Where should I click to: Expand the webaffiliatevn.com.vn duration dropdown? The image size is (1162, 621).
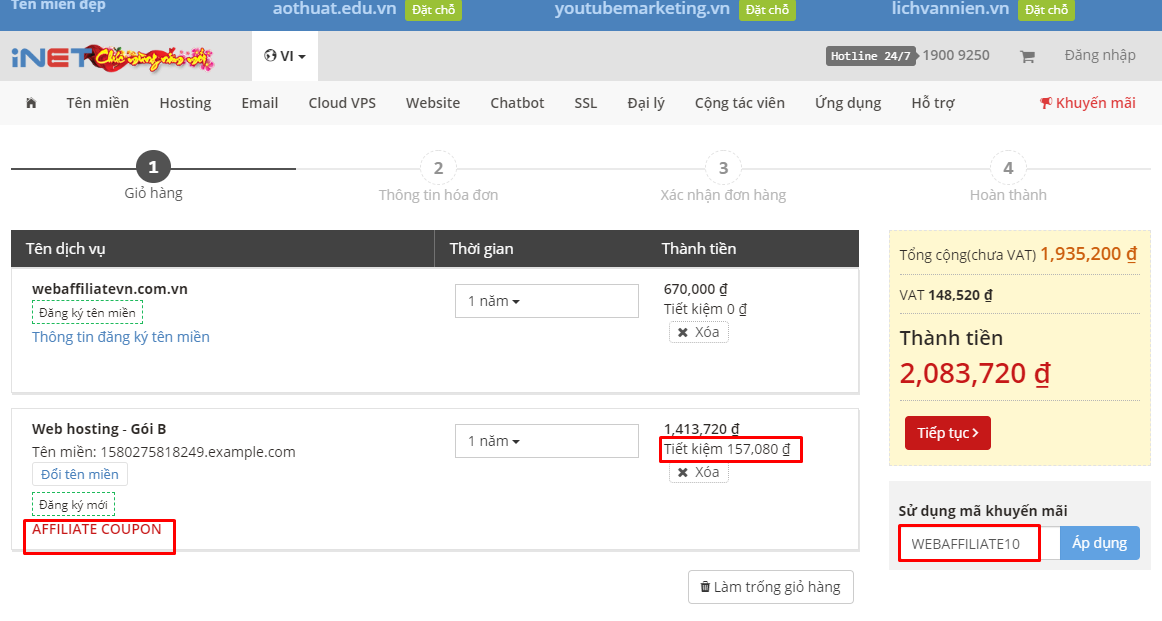pyautogui.click(x=547, y=301)
